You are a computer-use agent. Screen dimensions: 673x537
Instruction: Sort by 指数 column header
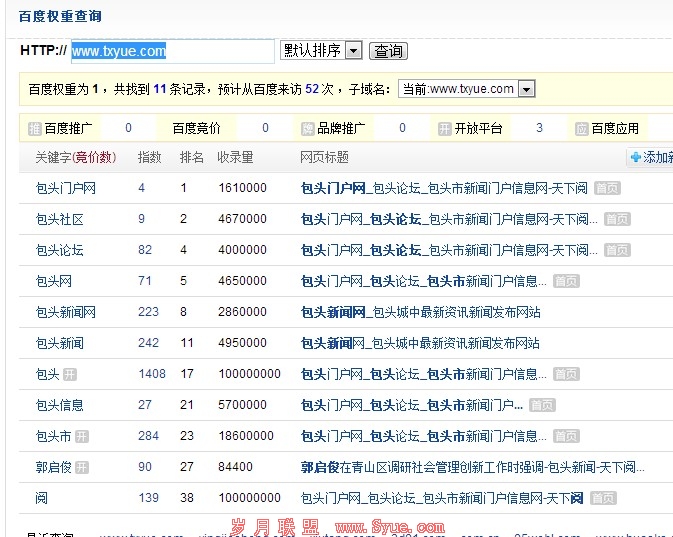coord(149,158)
